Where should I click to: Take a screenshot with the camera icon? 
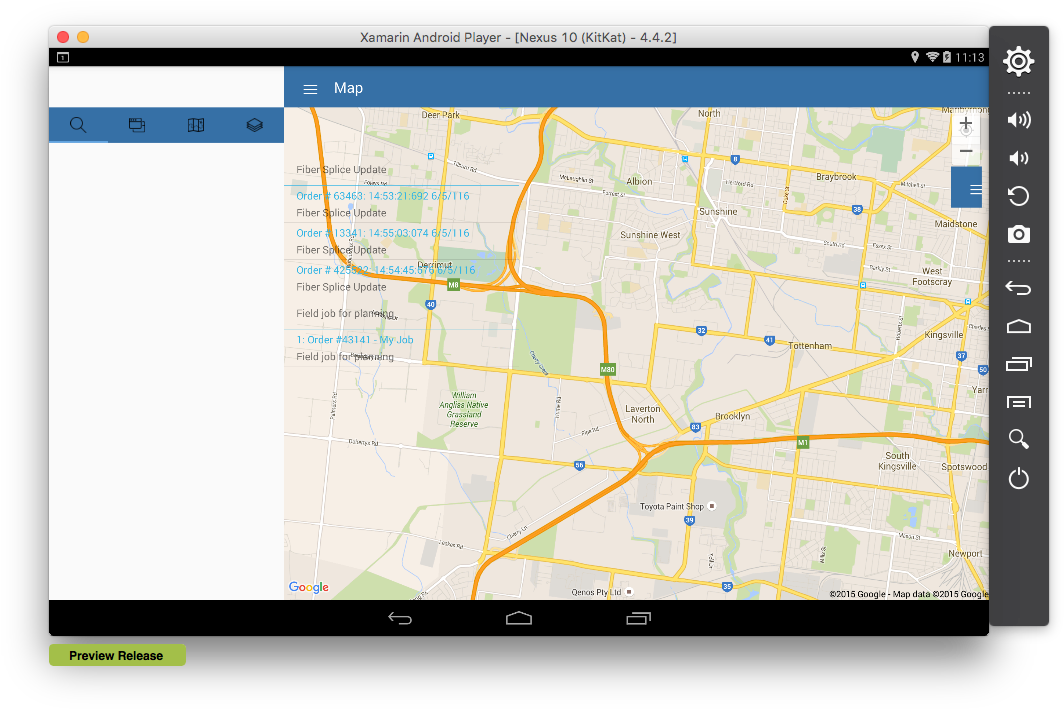tap(1018, 234)
